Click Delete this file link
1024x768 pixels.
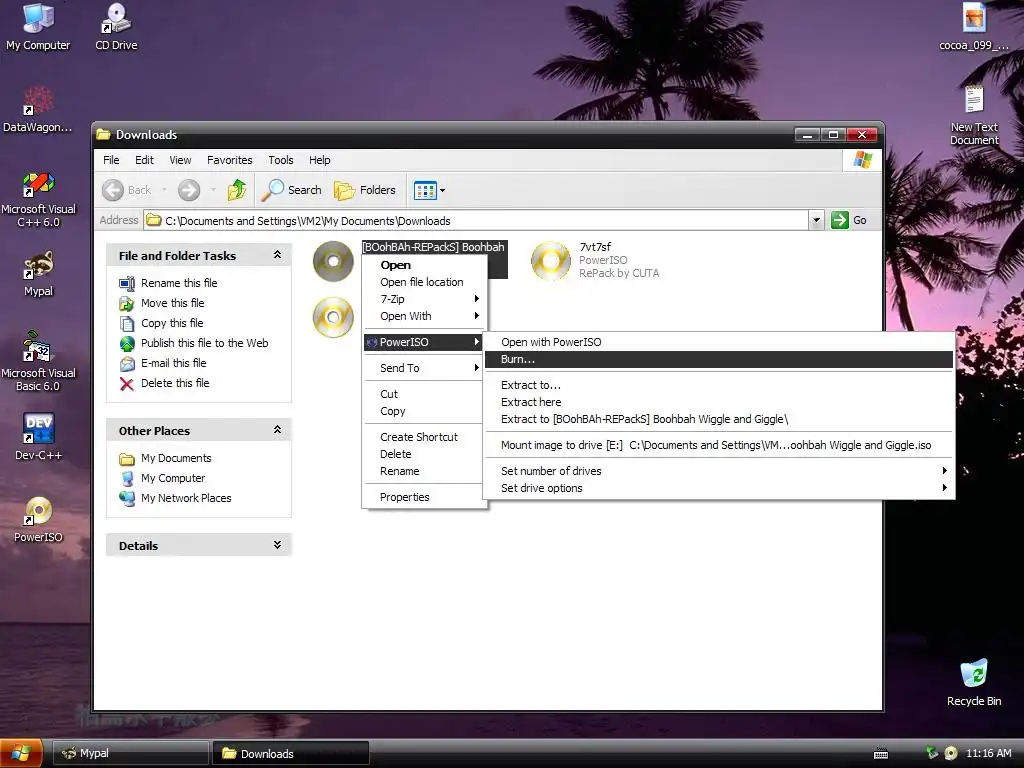[x=175, y=383]
